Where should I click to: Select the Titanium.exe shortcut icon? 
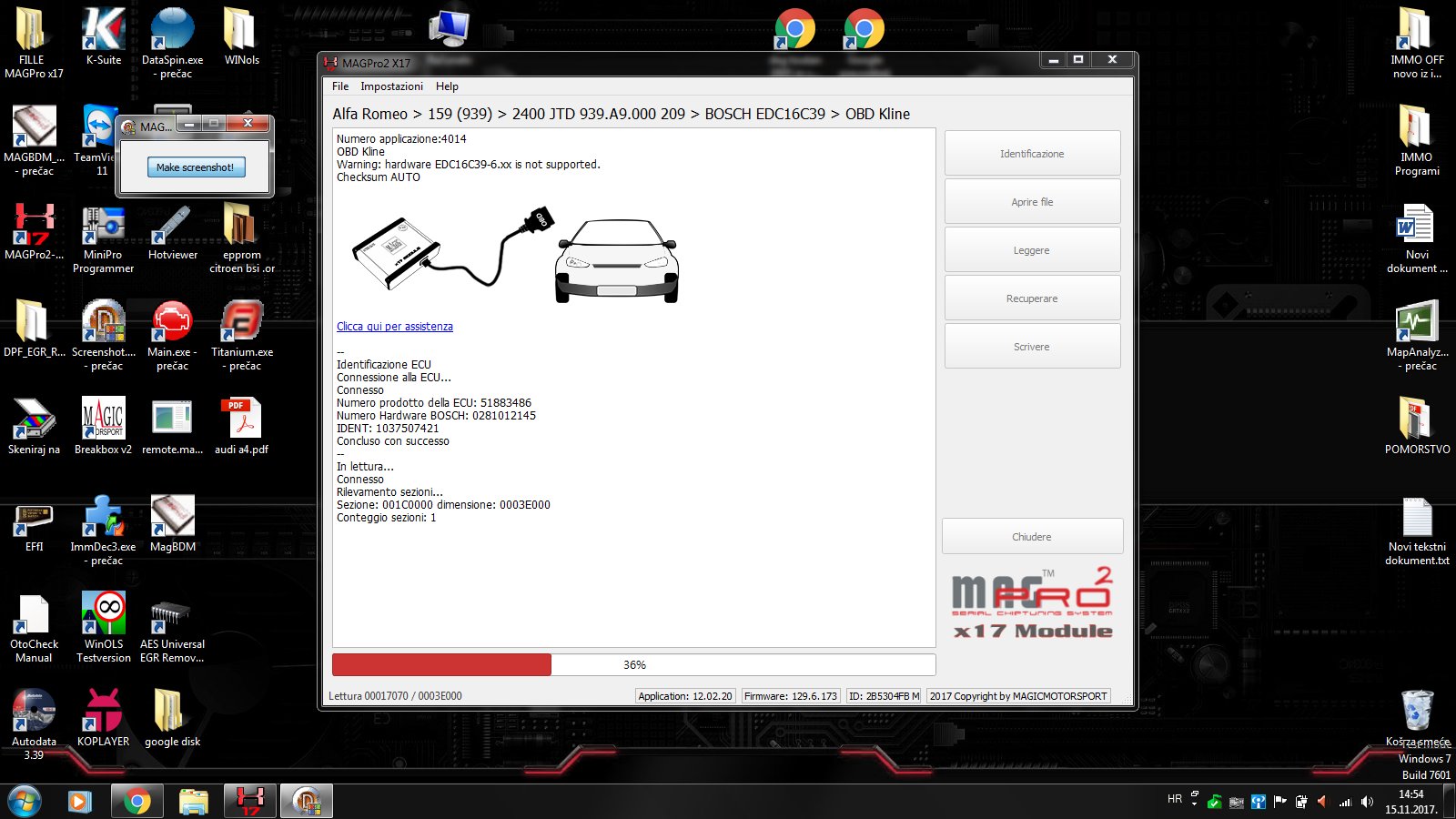[242, 336]
